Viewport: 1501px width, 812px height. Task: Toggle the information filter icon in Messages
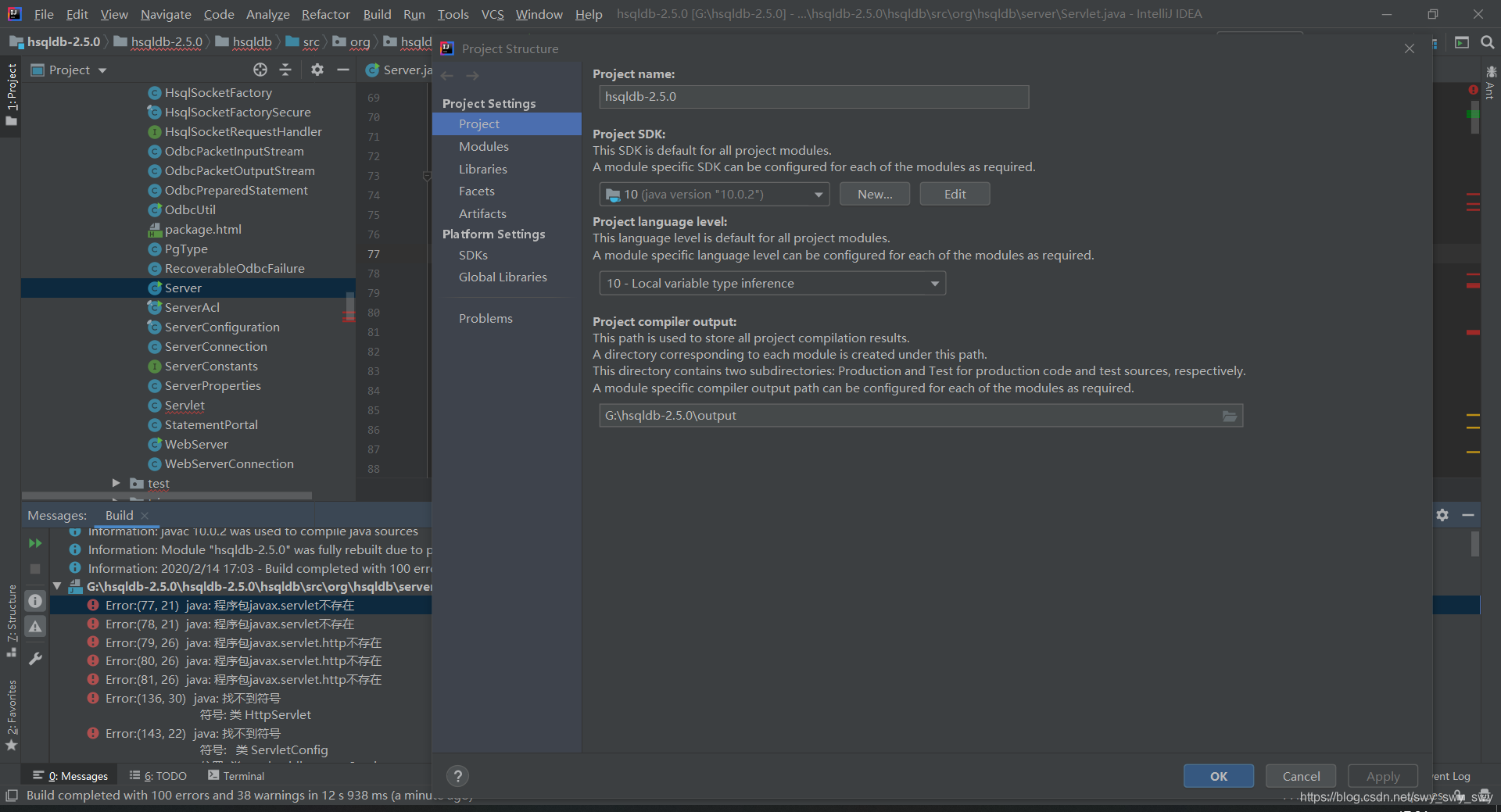(35, 601)
